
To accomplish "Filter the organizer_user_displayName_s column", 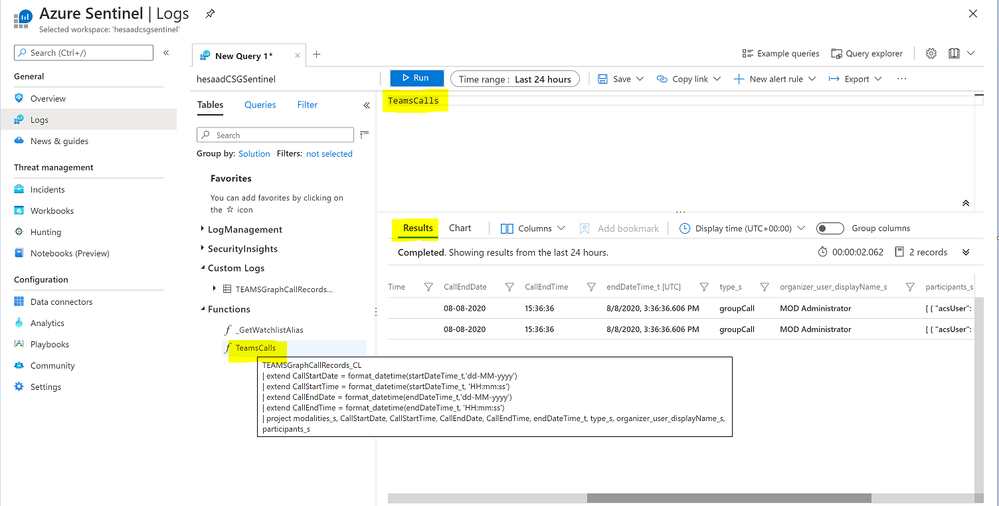I will click(910, 287).
